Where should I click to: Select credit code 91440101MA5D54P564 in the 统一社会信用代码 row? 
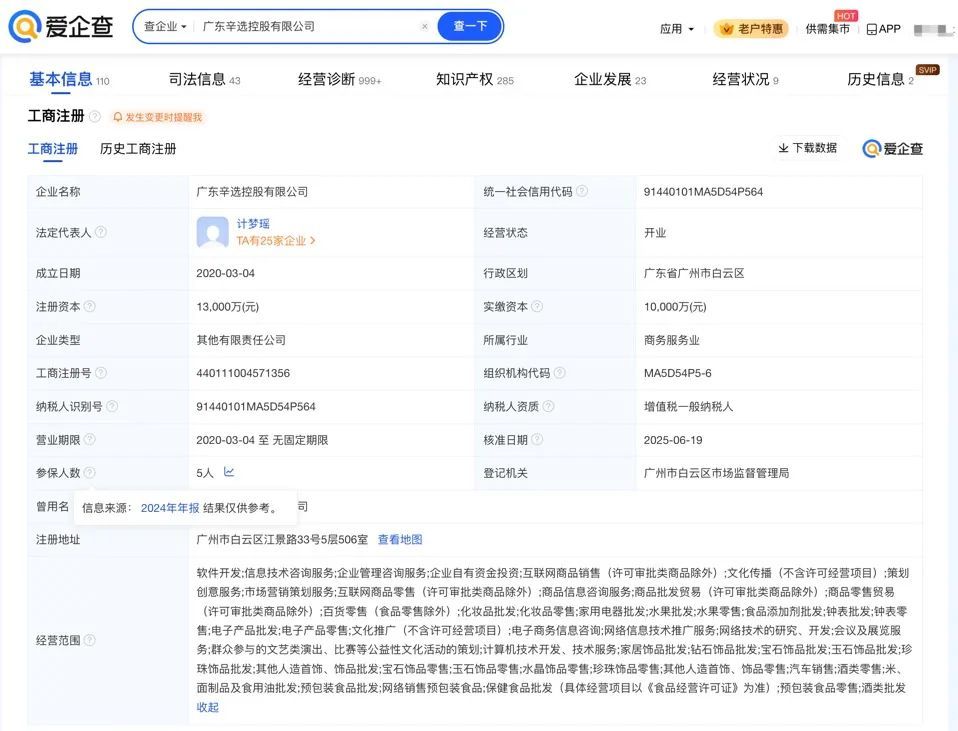click(x=703, y=192)
